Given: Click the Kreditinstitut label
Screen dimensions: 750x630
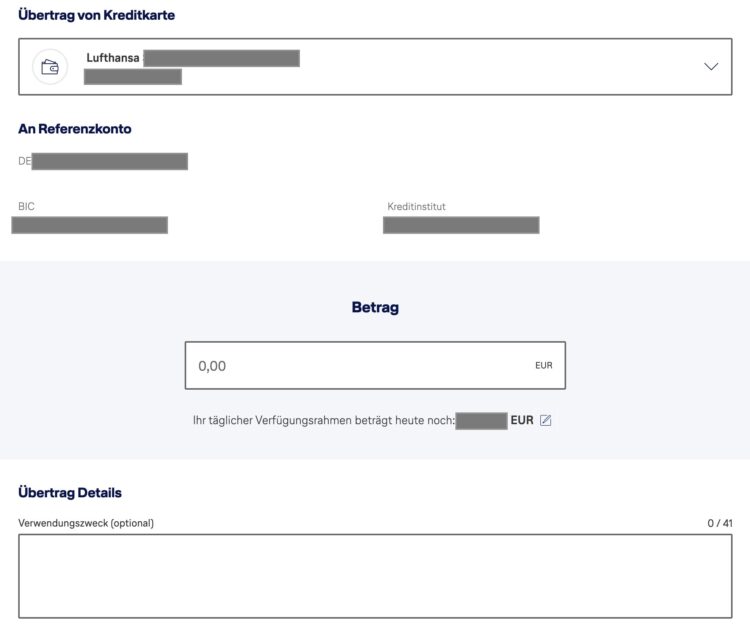Looking at the screenshot, I should 416,207.
